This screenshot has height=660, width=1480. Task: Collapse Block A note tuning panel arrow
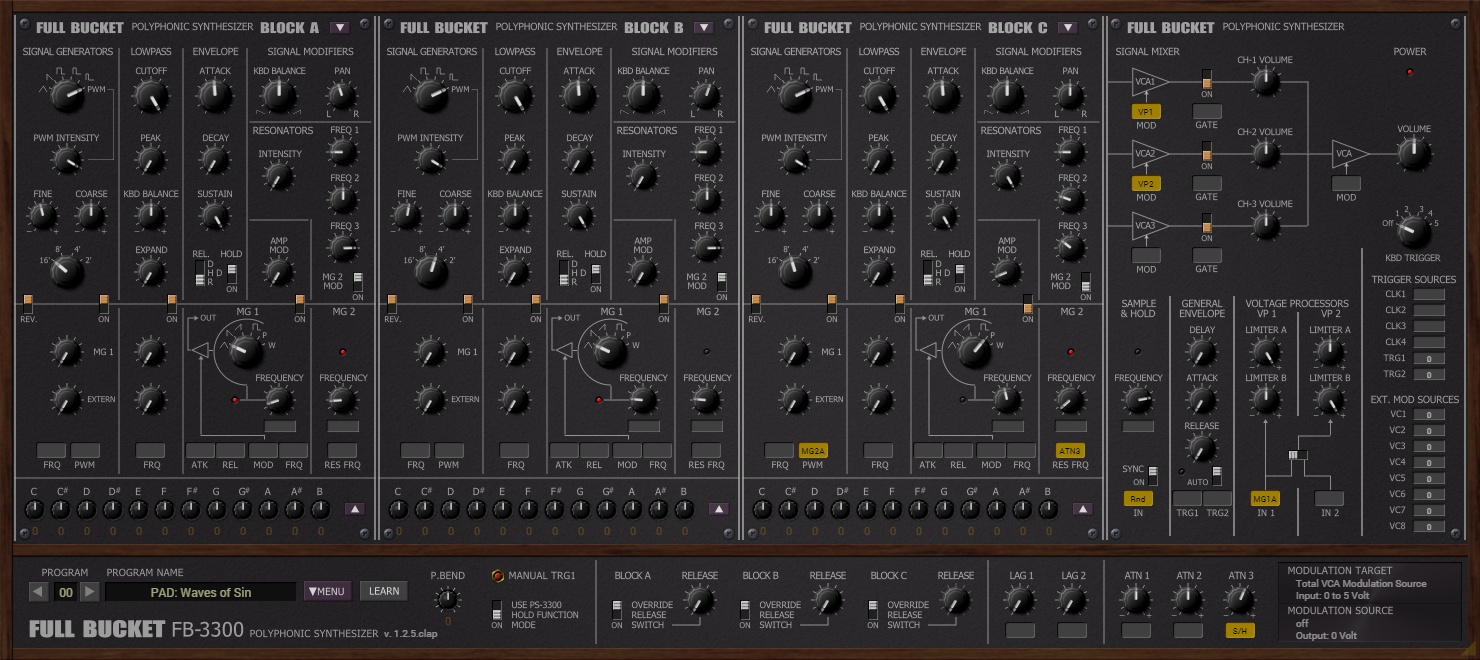pyautogui.click(x=354, y=509)
